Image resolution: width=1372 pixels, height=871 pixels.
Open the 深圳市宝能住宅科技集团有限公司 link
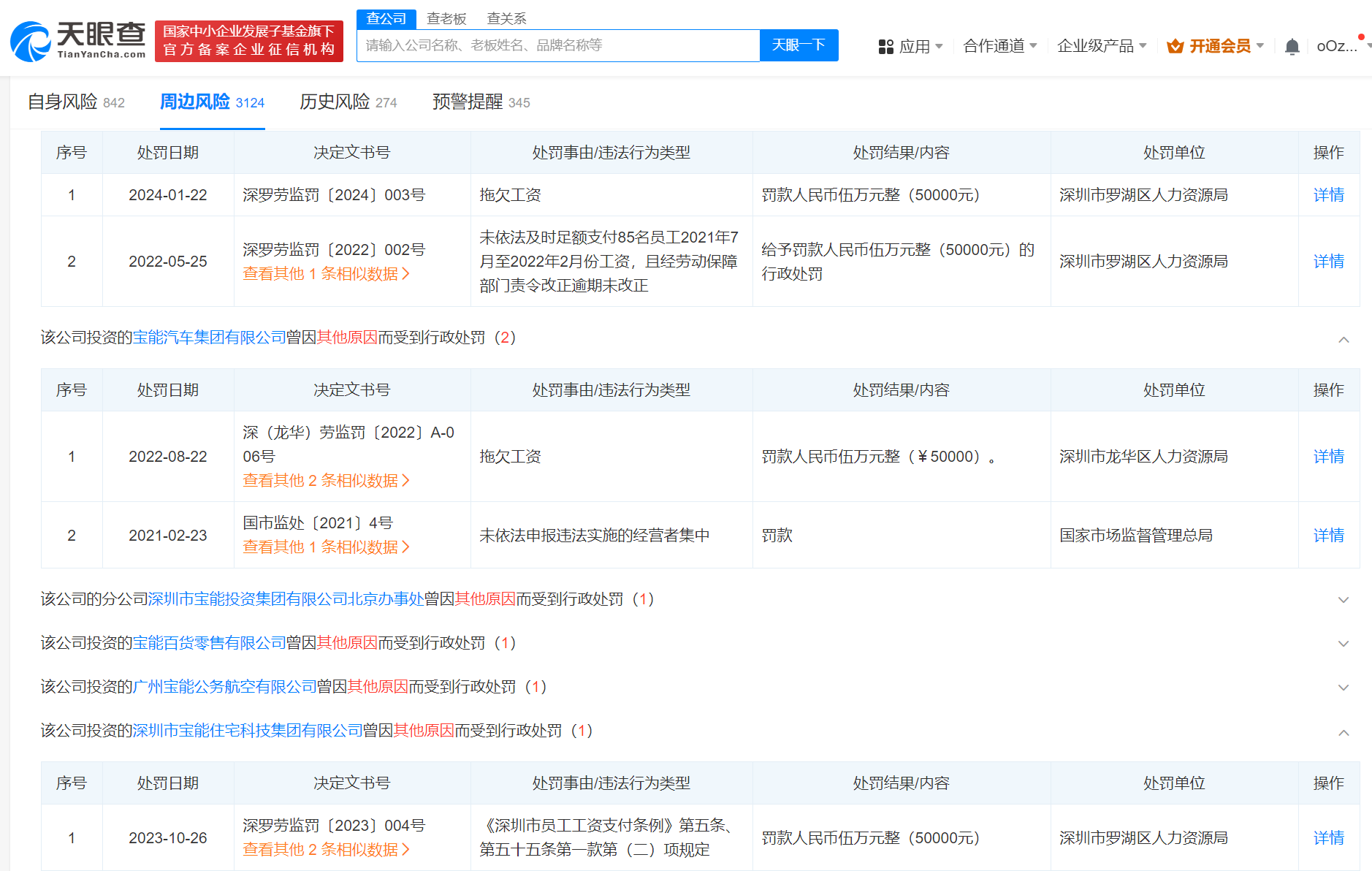(x=248, y=731)
